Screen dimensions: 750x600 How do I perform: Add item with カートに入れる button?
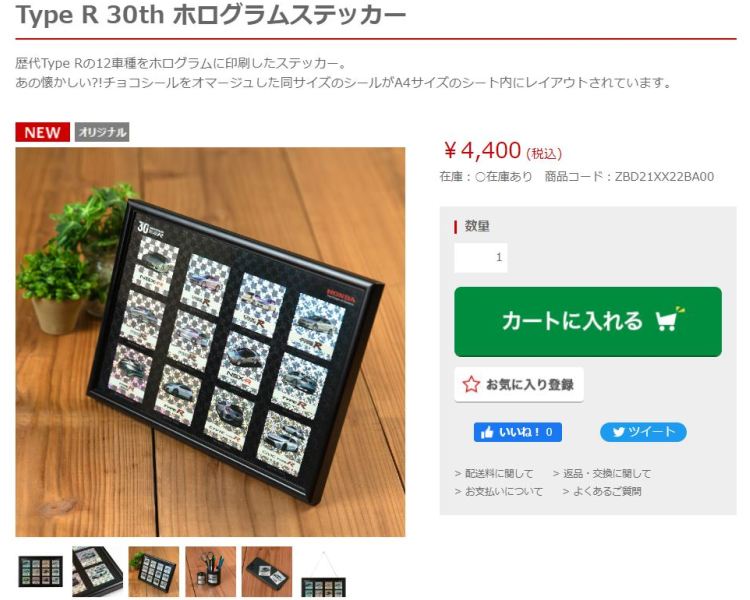coord(588,322)
